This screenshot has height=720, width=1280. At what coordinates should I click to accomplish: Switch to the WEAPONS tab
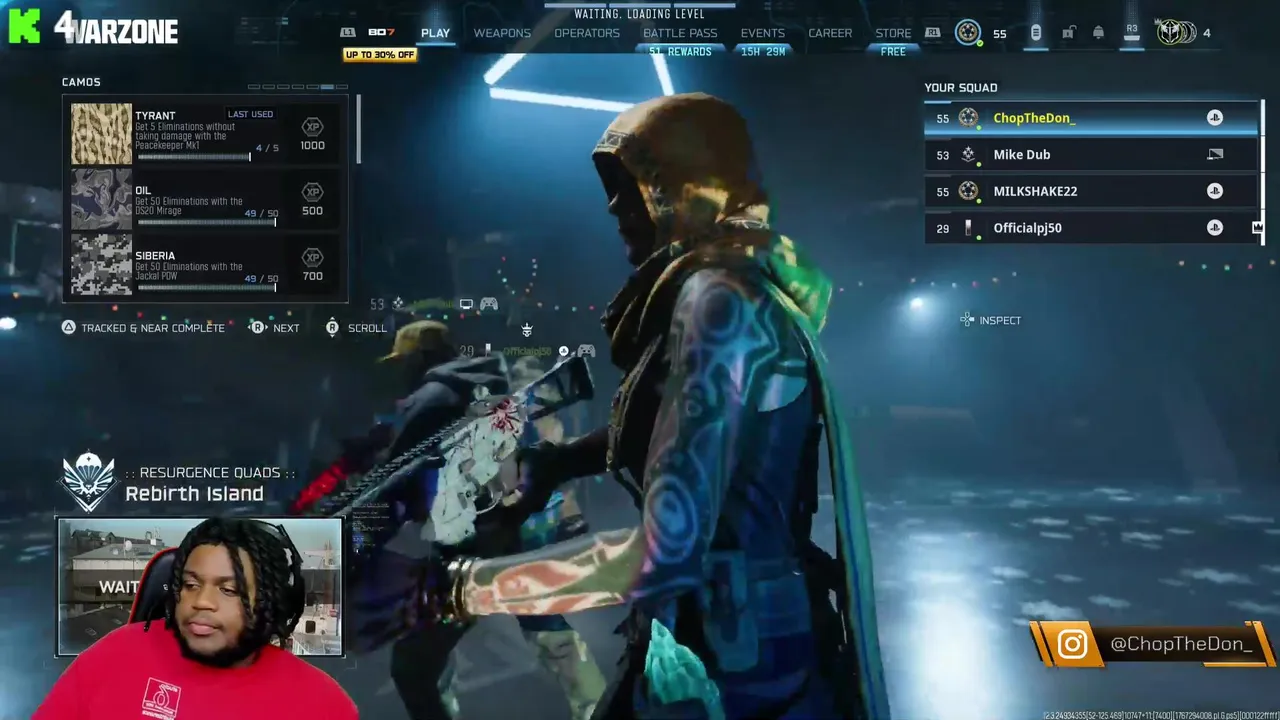tap(502, 33)
